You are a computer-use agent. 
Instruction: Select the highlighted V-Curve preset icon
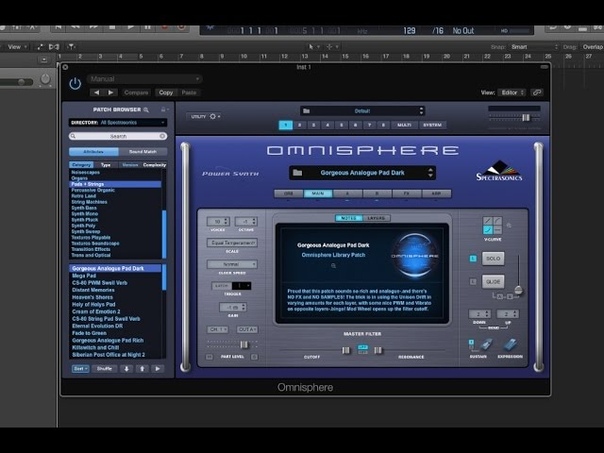pyautogui.click(x=488, y=230)
